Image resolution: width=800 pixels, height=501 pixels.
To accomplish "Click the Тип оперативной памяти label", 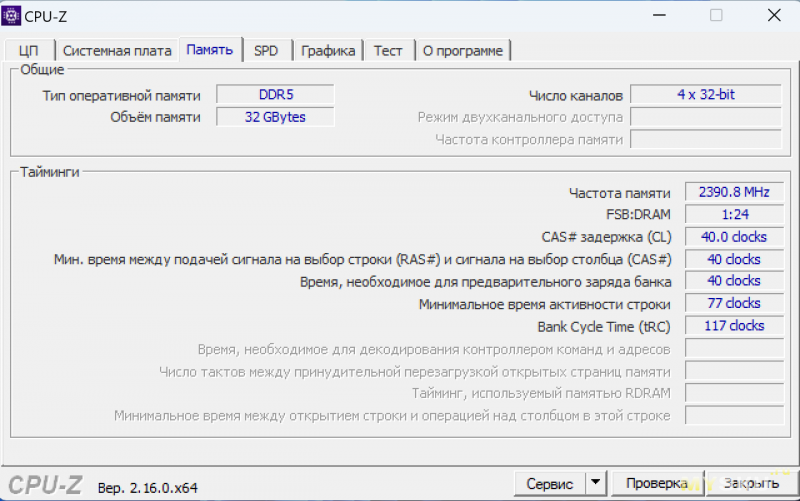I will (121, 95).
